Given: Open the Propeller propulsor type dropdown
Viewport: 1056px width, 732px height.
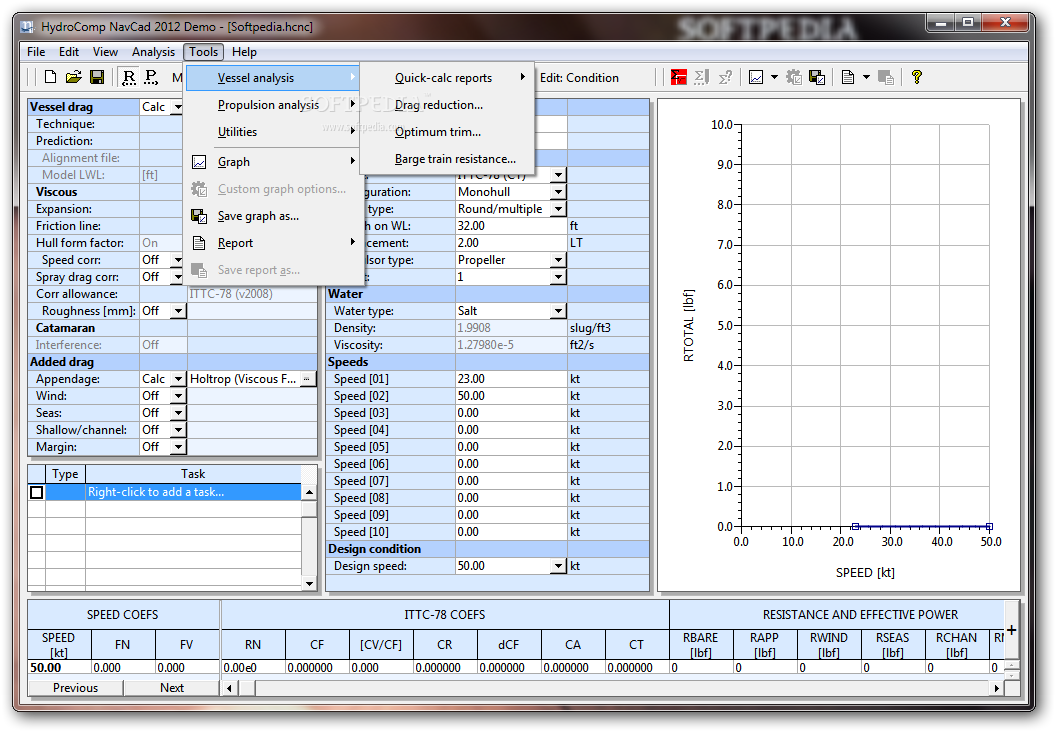Looking at the screenshot, I should pyautogui.click(x=558, y=260).
